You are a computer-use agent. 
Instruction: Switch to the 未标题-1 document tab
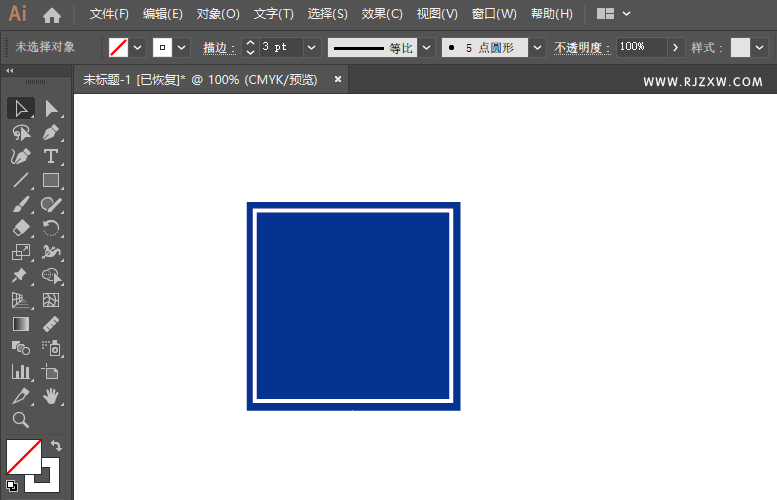(x=200, y=80)
